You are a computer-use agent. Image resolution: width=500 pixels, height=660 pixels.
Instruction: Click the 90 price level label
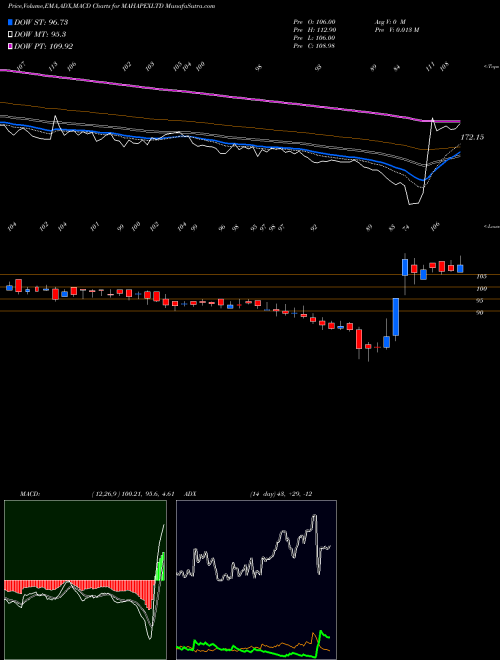point(480,312)
